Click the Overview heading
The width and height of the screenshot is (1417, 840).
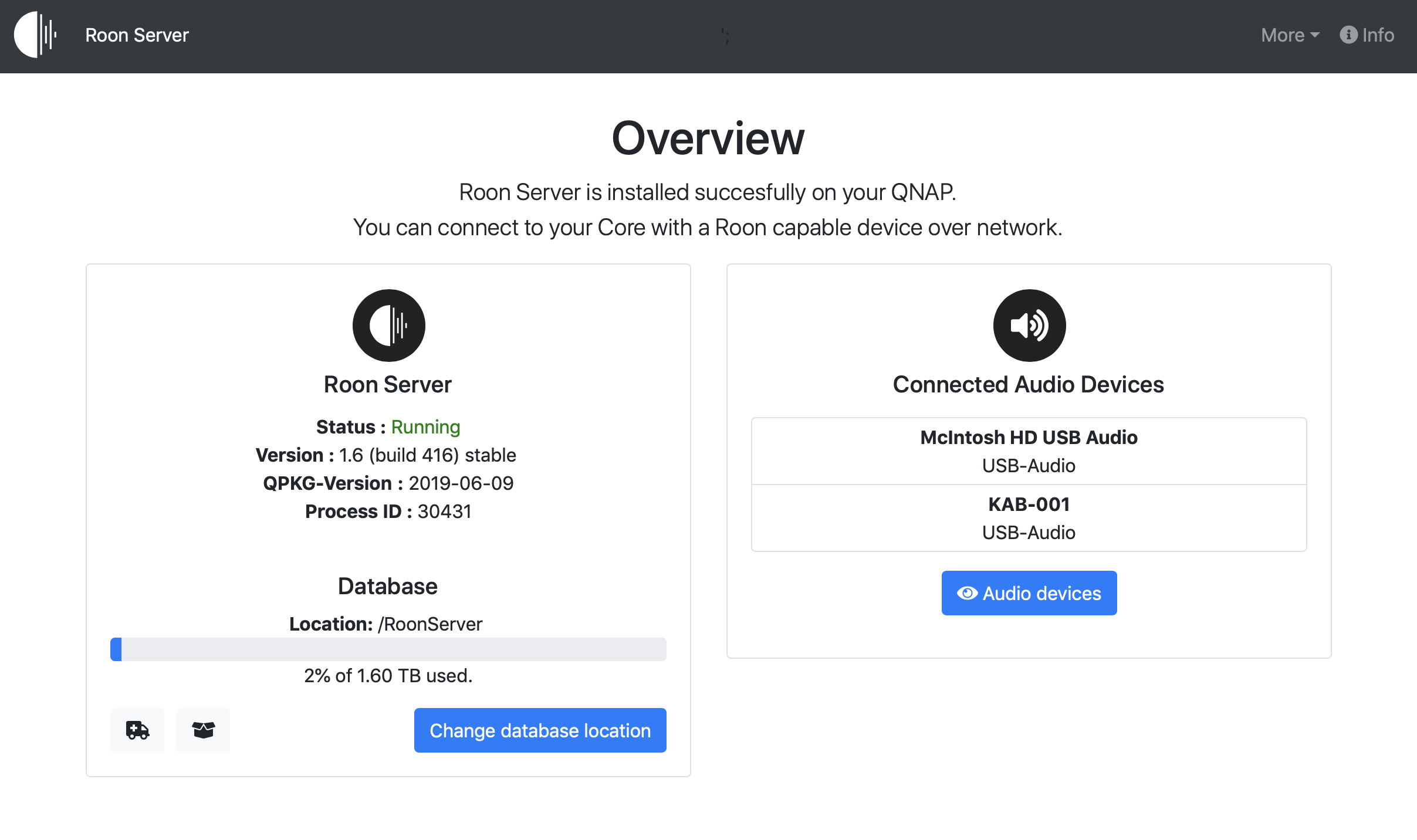[708, 138]
